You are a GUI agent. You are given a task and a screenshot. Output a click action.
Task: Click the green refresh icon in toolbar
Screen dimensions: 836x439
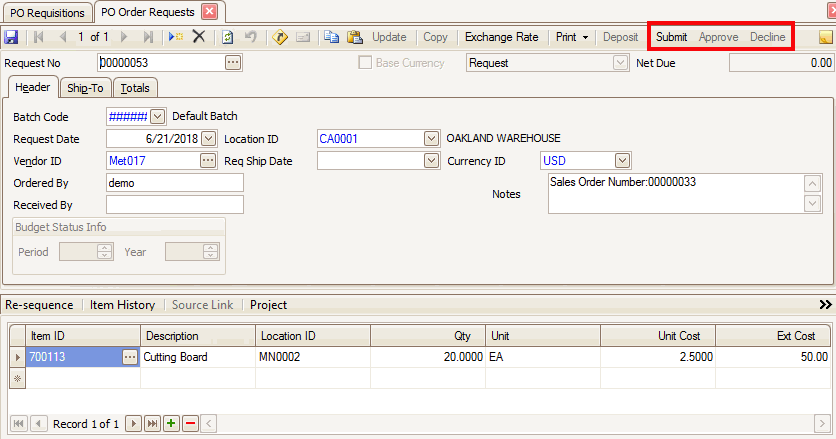pyautogui.click(x=228, y=37)
